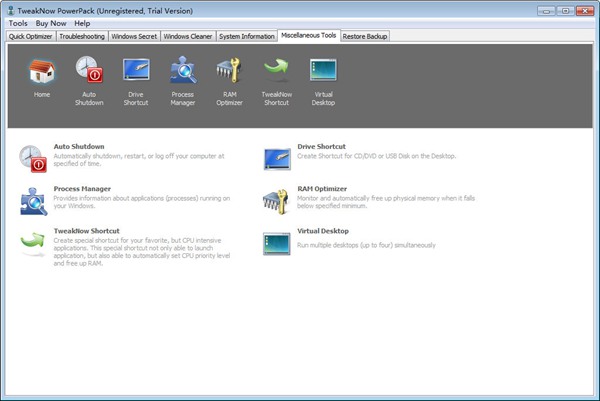Open the Buy Now menu

point(51,23)
